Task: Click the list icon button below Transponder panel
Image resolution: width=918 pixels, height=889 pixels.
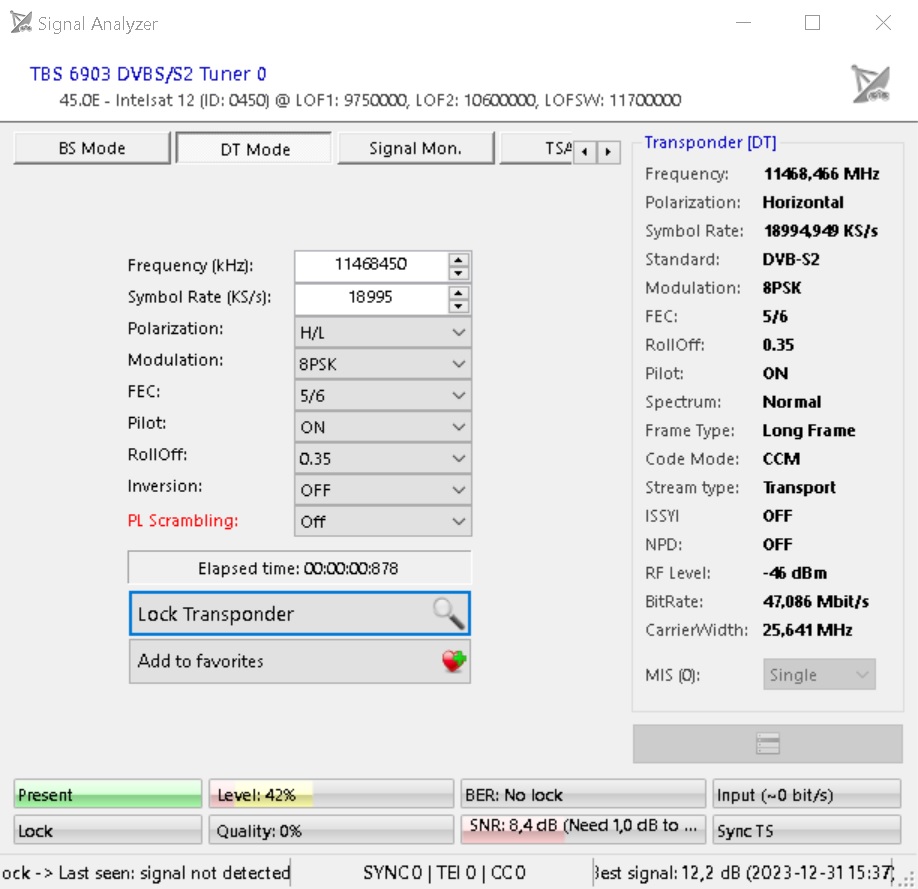Action: click(768, 744)
